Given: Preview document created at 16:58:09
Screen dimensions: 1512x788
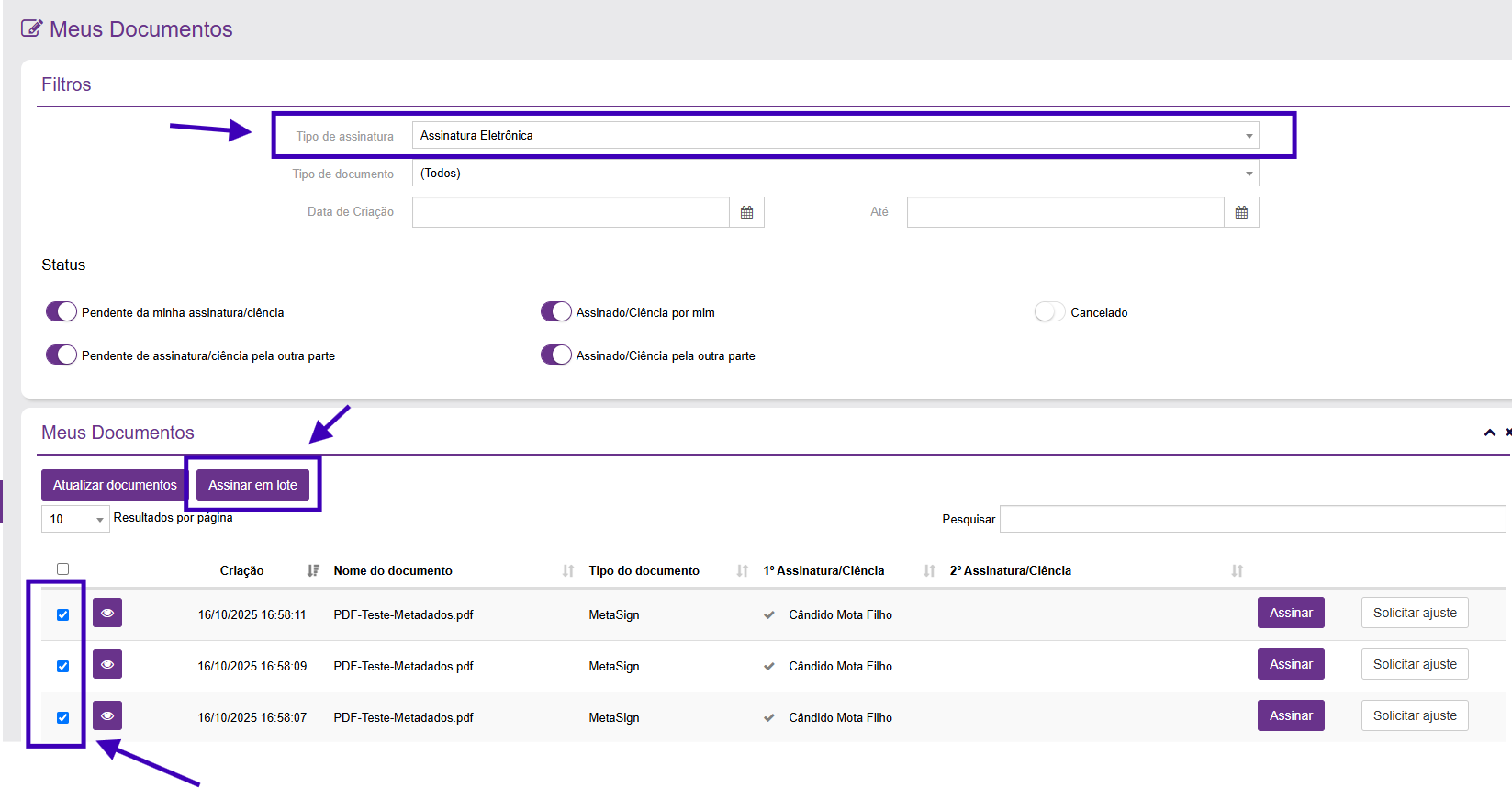Looking at the screenshot, I should (x=107, y=664).
